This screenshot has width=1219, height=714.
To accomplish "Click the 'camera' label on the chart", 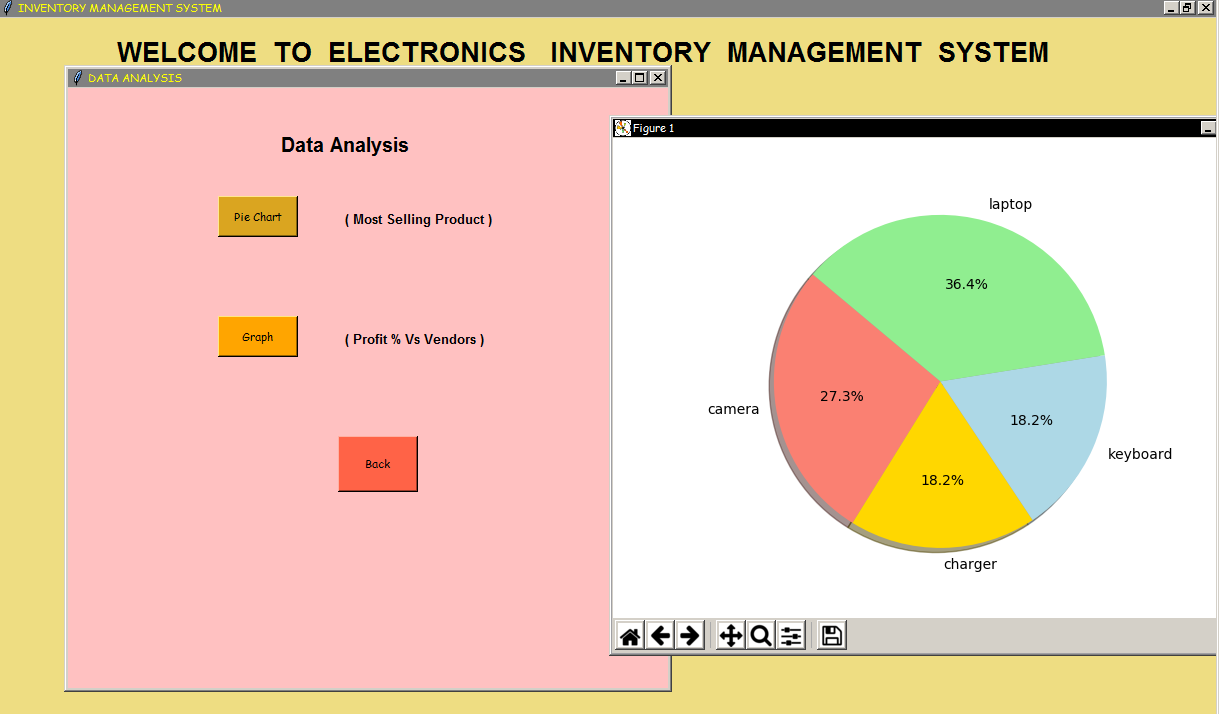I will 733,409.
